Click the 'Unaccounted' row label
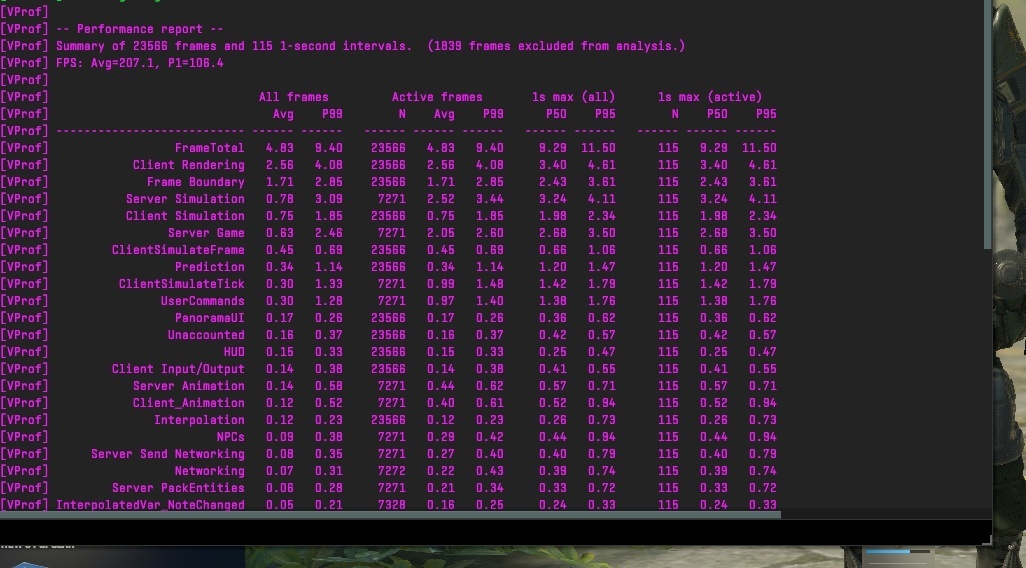1026x568 pixels. click(x=206, y=336)
